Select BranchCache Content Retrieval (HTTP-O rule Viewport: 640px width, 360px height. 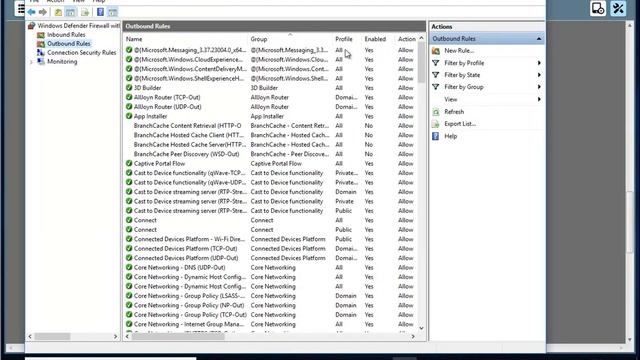click(271, 126)
